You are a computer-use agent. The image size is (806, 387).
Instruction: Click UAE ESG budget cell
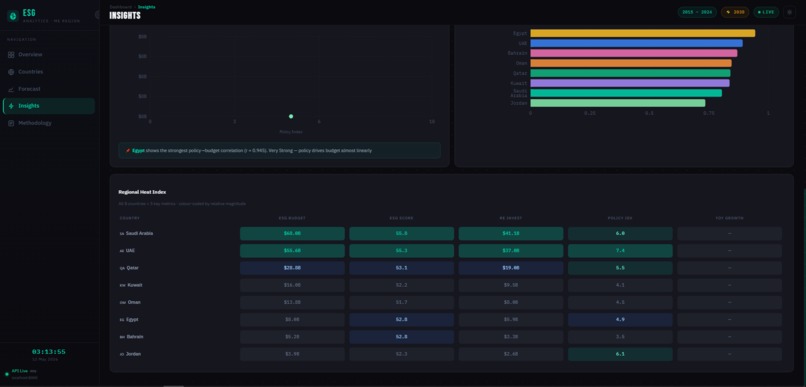pos(292,251)
